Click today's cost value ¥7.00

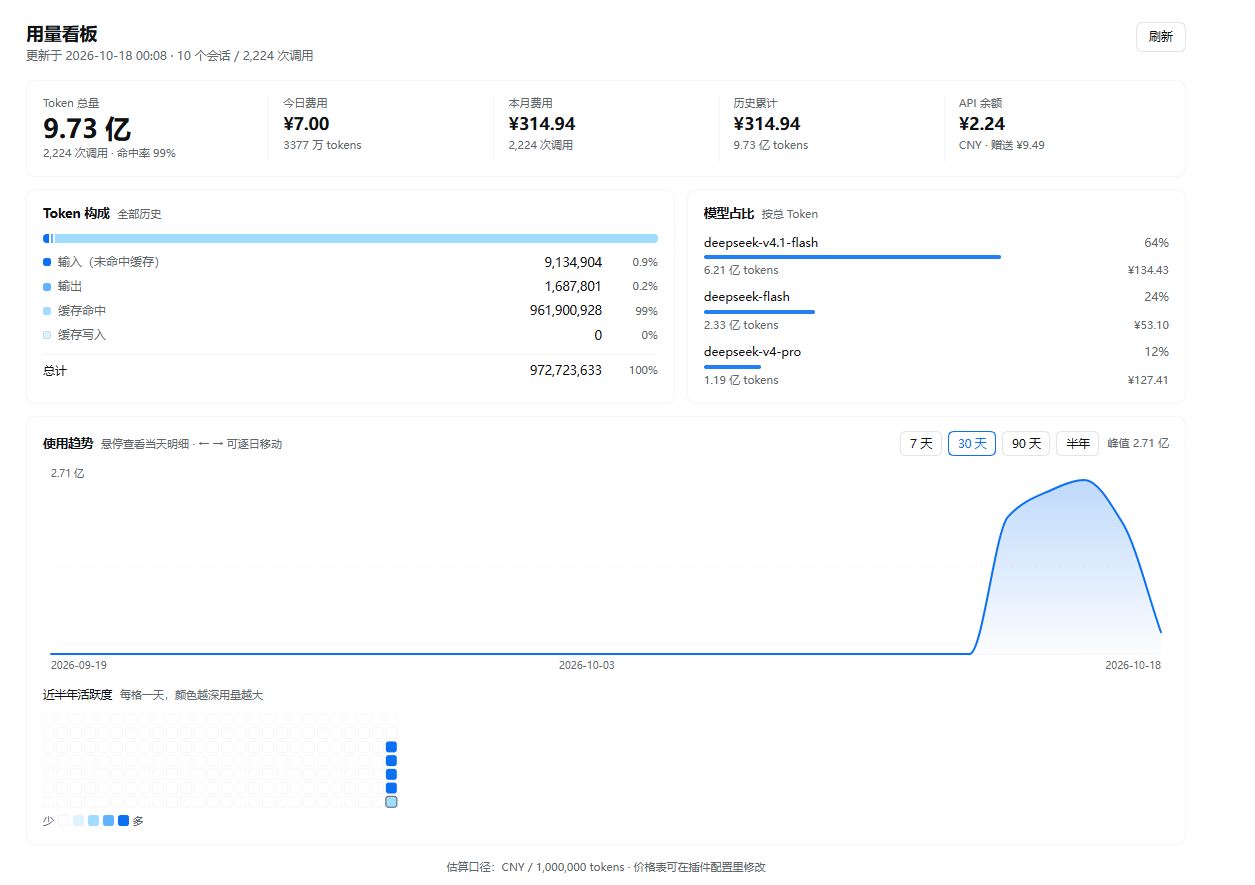pos(306,124)
